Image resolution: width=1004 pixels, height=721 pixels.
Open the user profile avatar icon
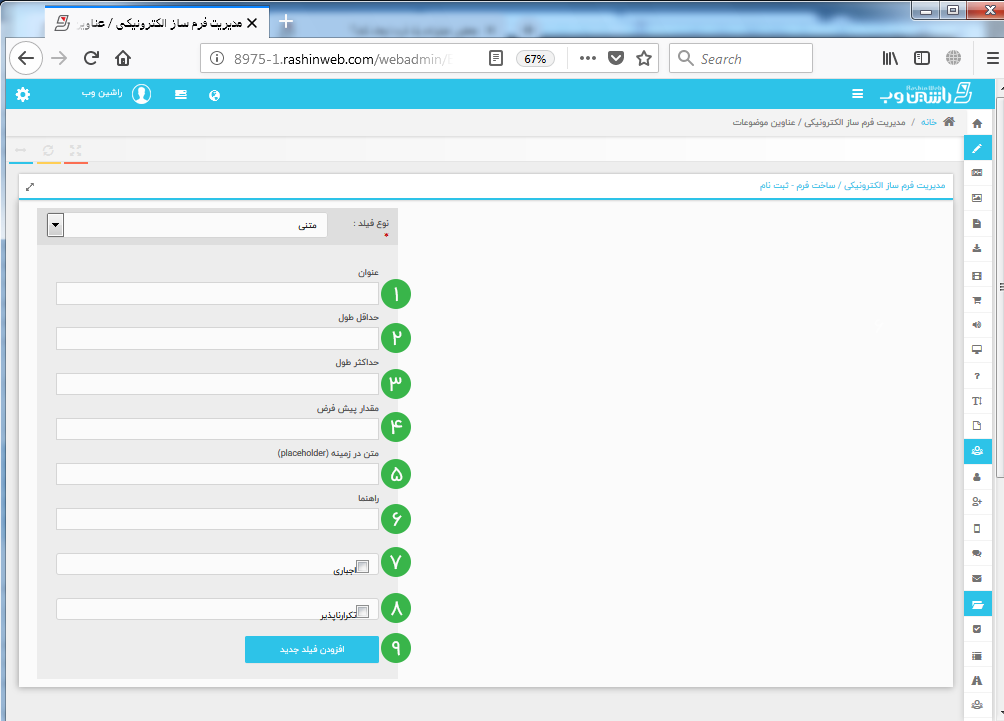pyautogui.click(x=142, y=95)
